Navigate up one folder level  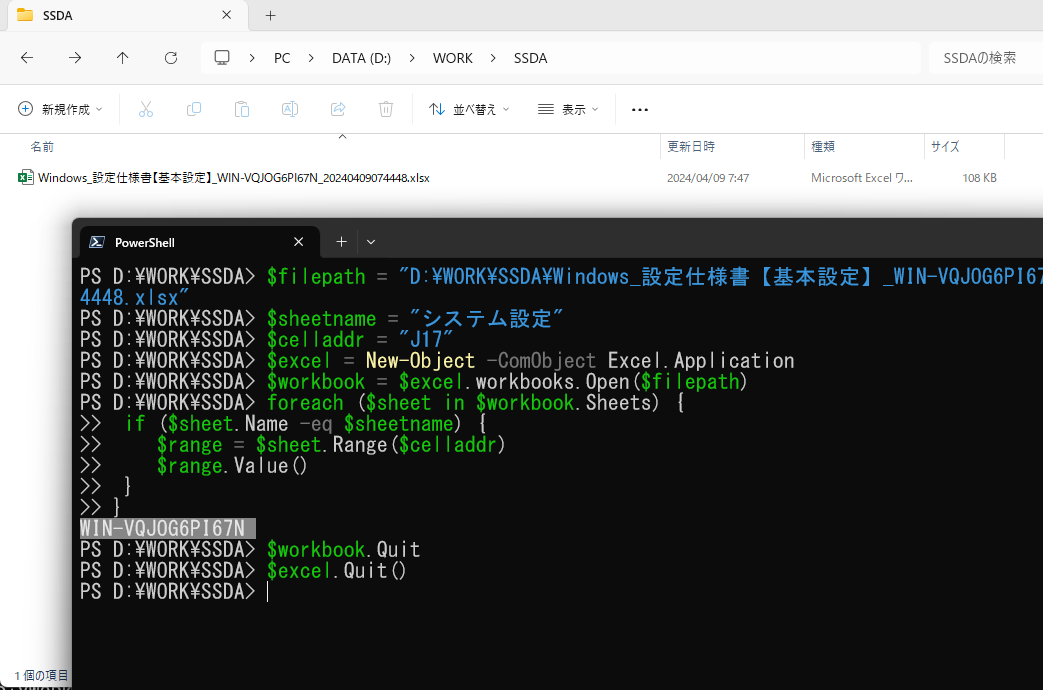[122, 58]
